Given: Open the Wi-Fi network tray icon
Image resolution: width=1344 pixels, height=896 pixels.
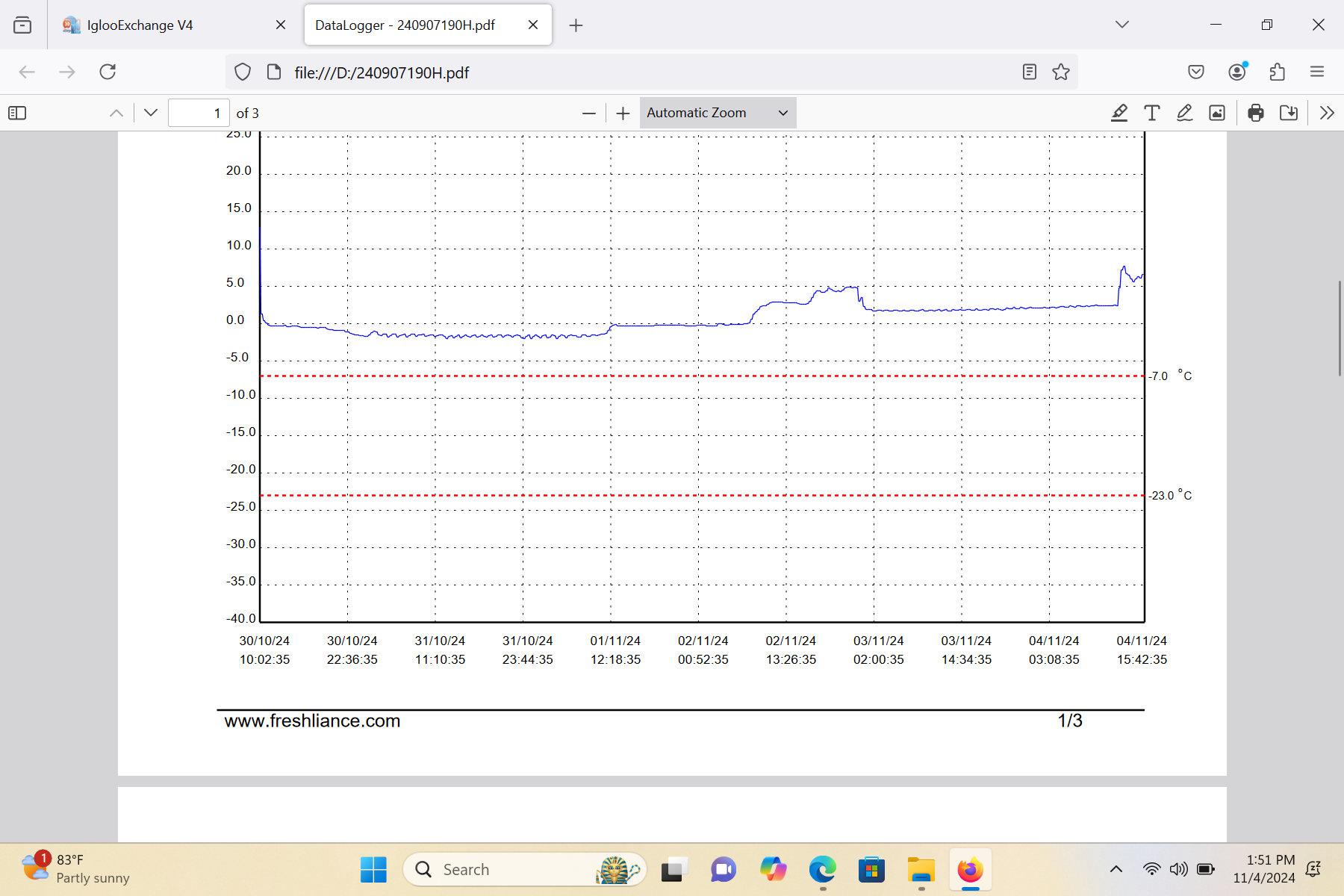Looking at the screenshot, I should pos(1152,869).
